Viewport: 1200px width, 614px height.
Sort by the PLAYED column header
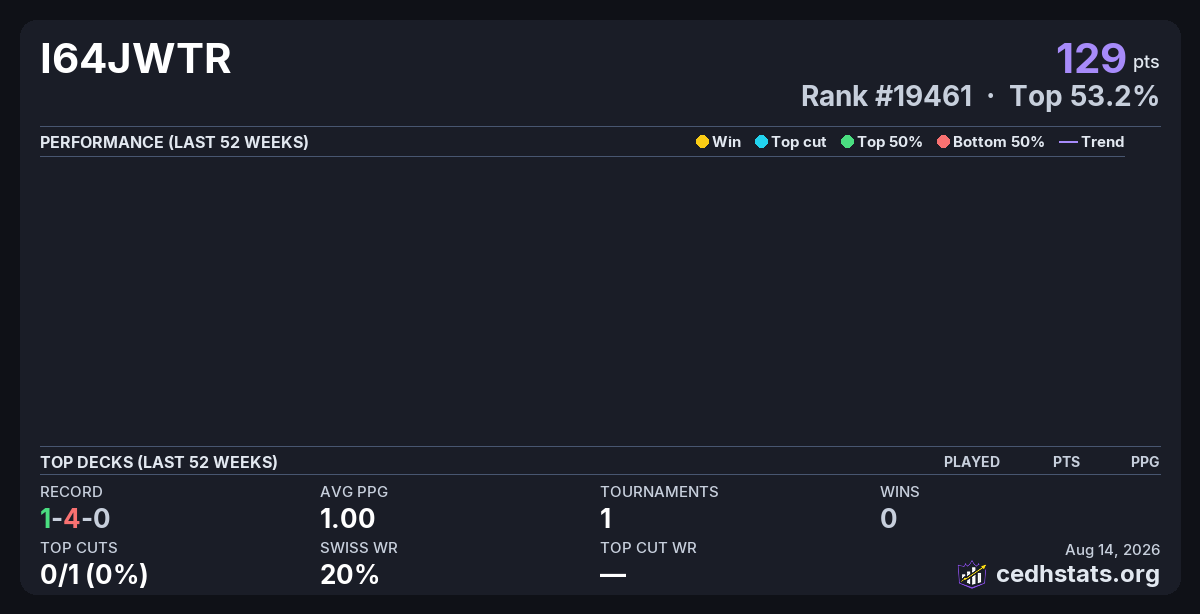pyautogui.click(x=972, y=462)
